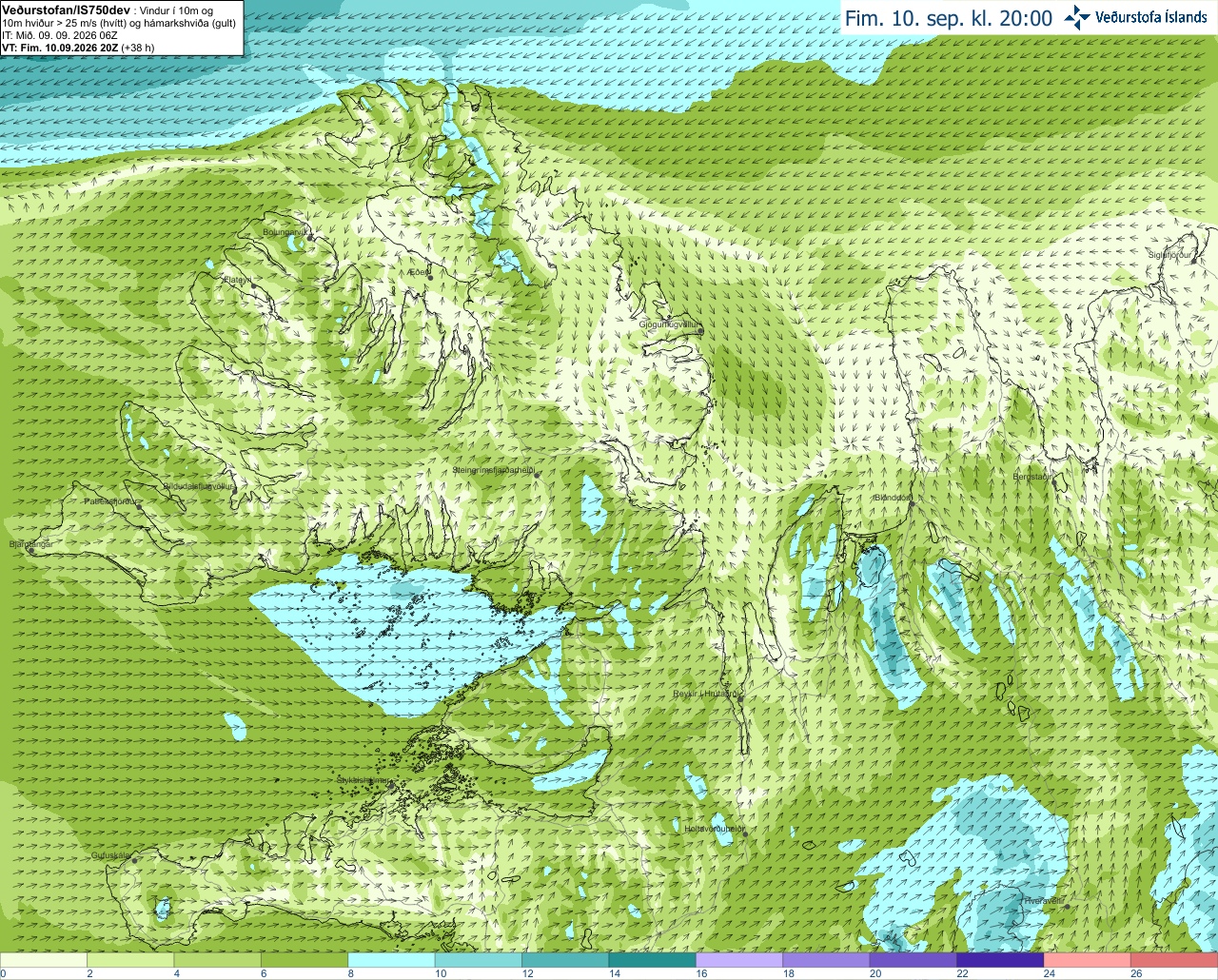Click the Gufuskálar station marker
Viewport: 1218px width, 980px height.
coord(134,860)
